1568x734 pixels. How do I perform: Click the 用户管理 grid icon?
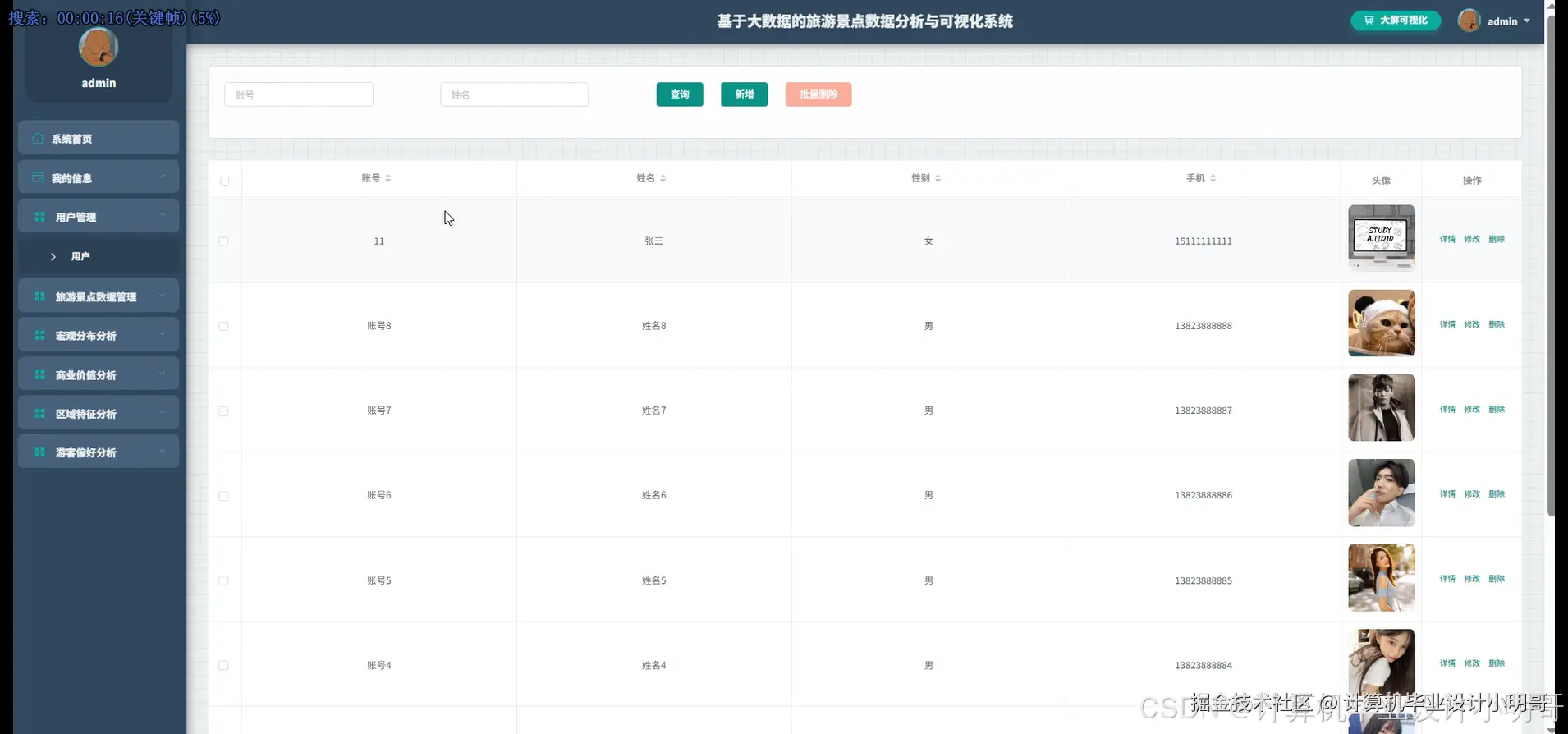tap(39, 217)
